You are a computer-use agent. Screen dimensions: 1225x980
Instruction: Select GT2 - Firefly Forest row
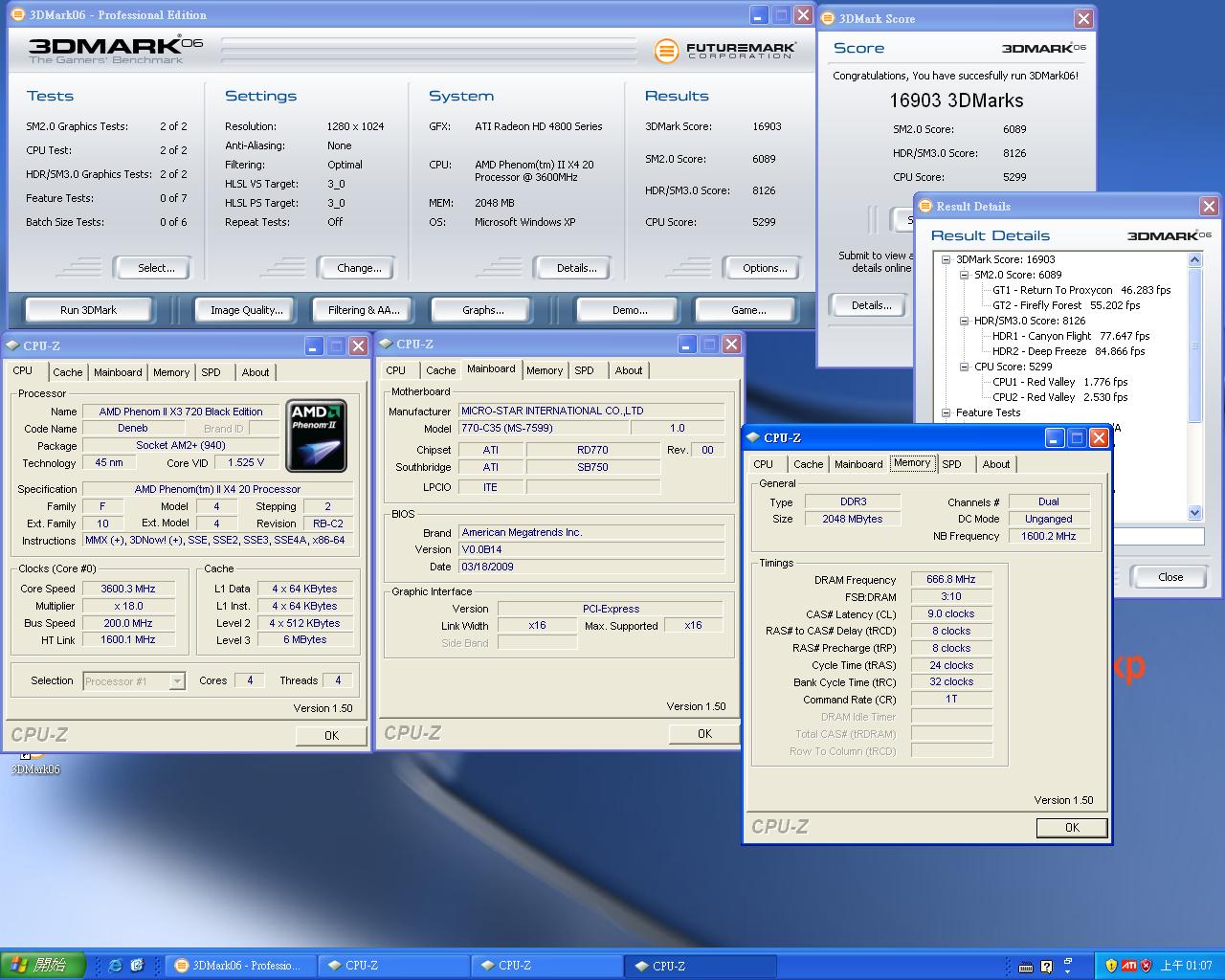pos(1066,305)
